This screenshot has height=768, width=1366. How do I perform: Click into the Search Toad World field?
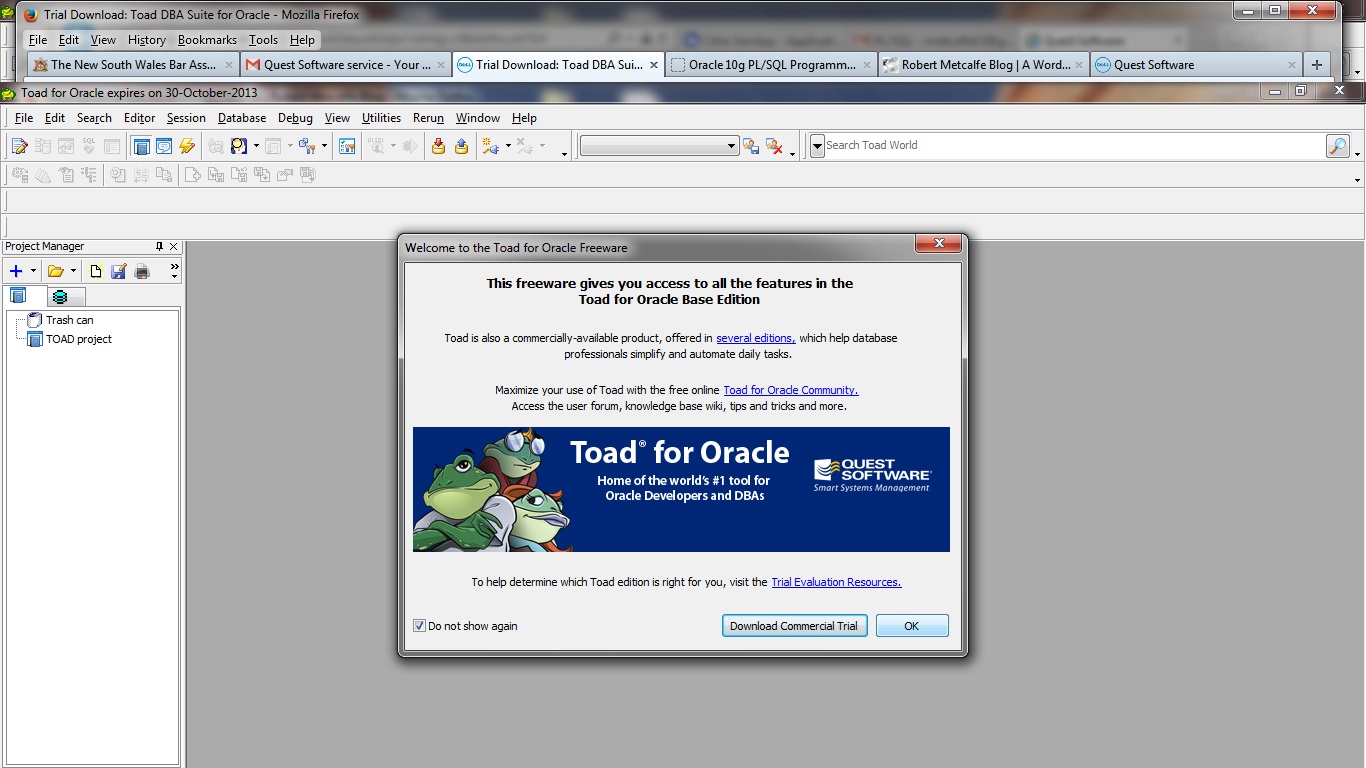[x=1074, y=146]
